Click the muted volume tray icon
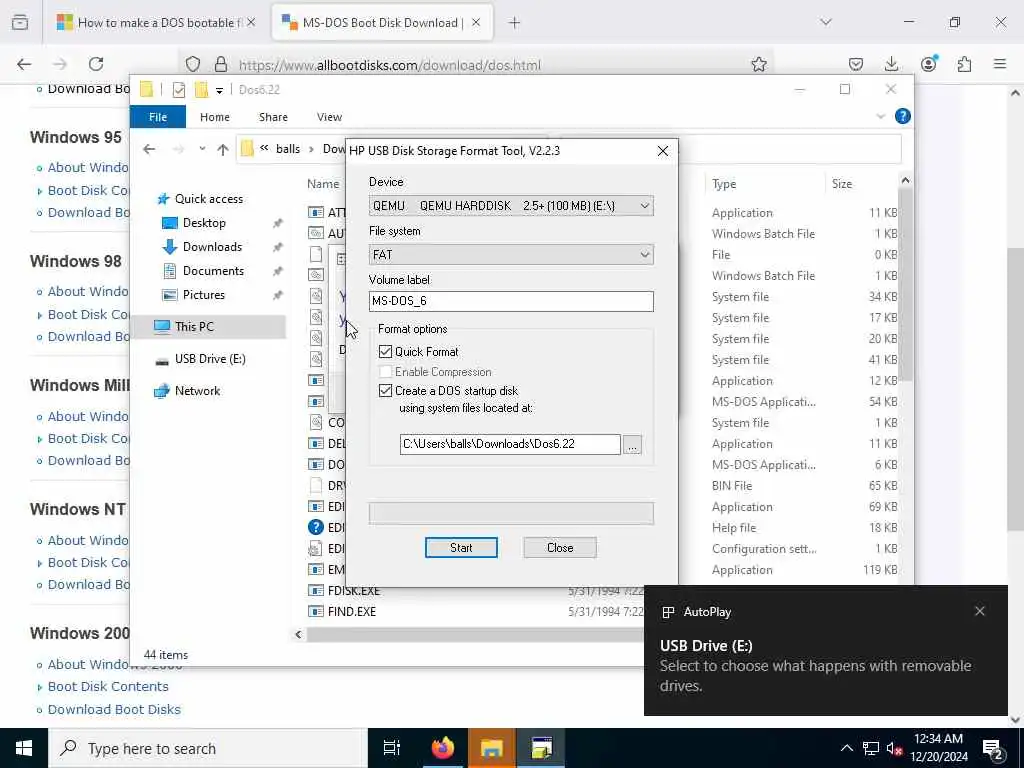Viewport: 1024px width, 768px height. click(894, 748)
